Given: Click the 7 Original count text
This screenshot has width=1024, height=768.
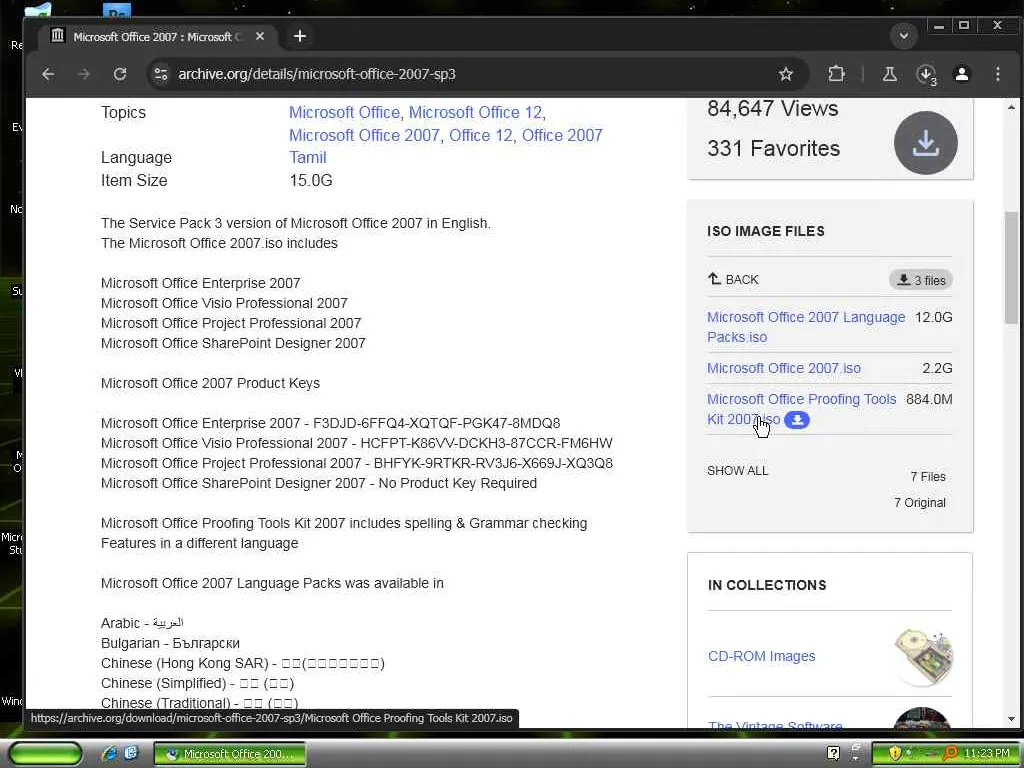Looking at the screenshot, I should pyautogui.click(x=920, y=503).
